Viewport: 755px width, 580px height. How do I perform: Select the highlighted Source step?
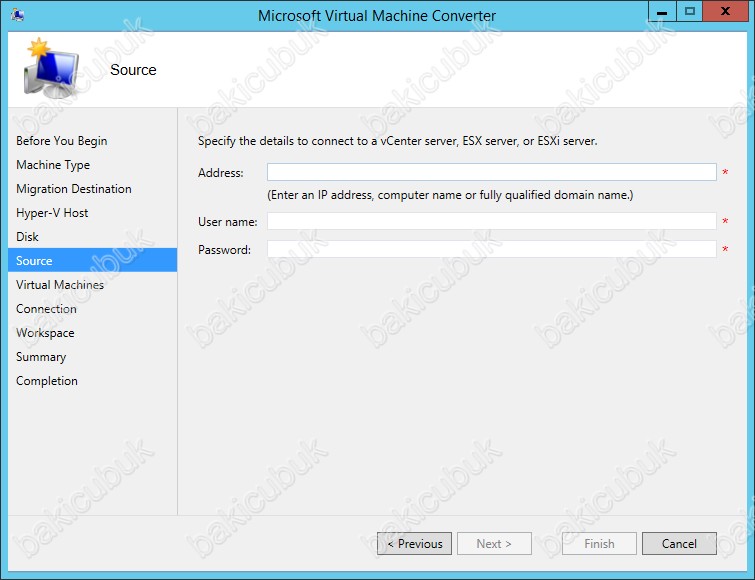point(92,260)
